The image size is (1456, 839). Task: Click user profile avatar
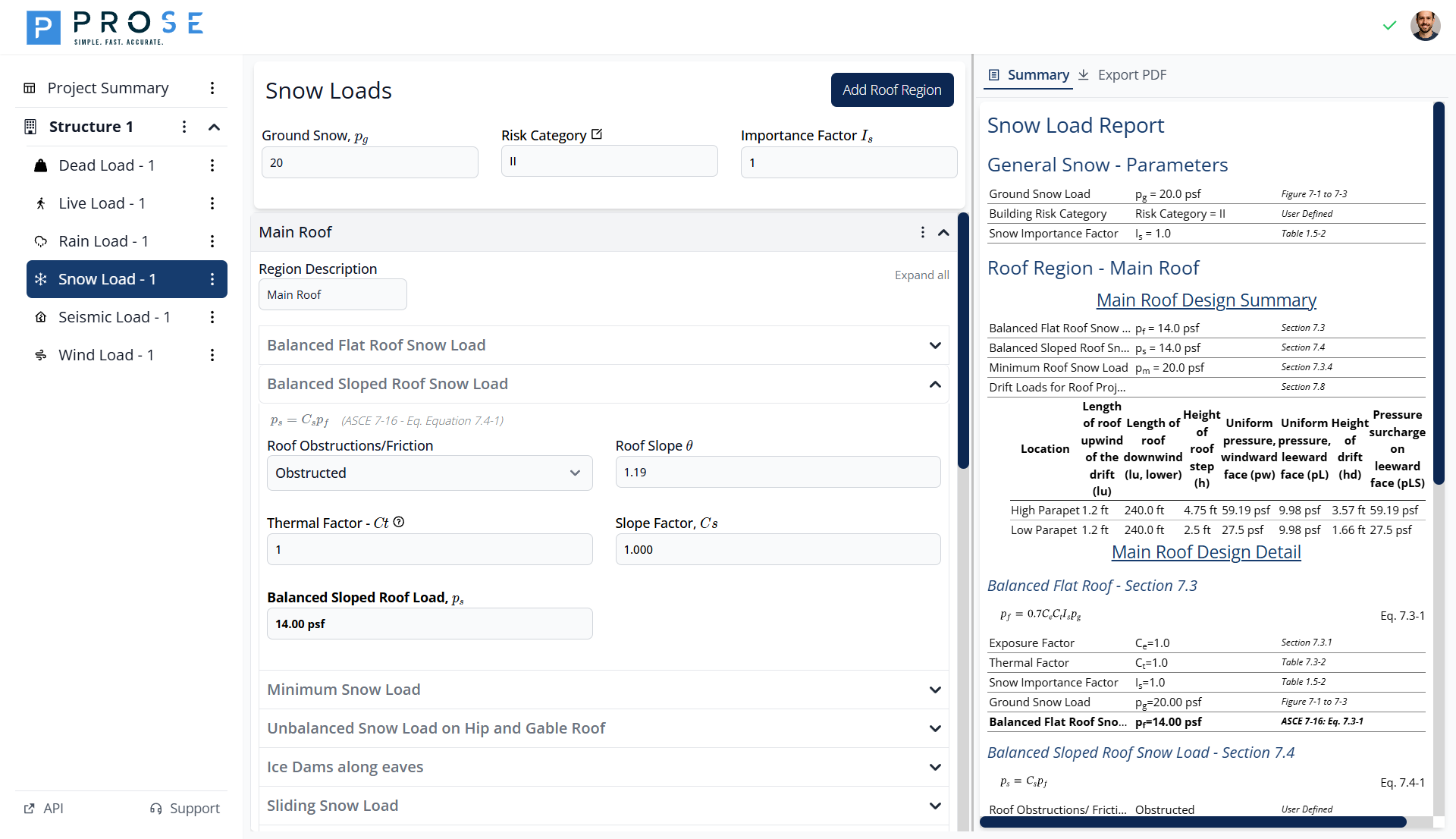click(x=1425, y=25)
